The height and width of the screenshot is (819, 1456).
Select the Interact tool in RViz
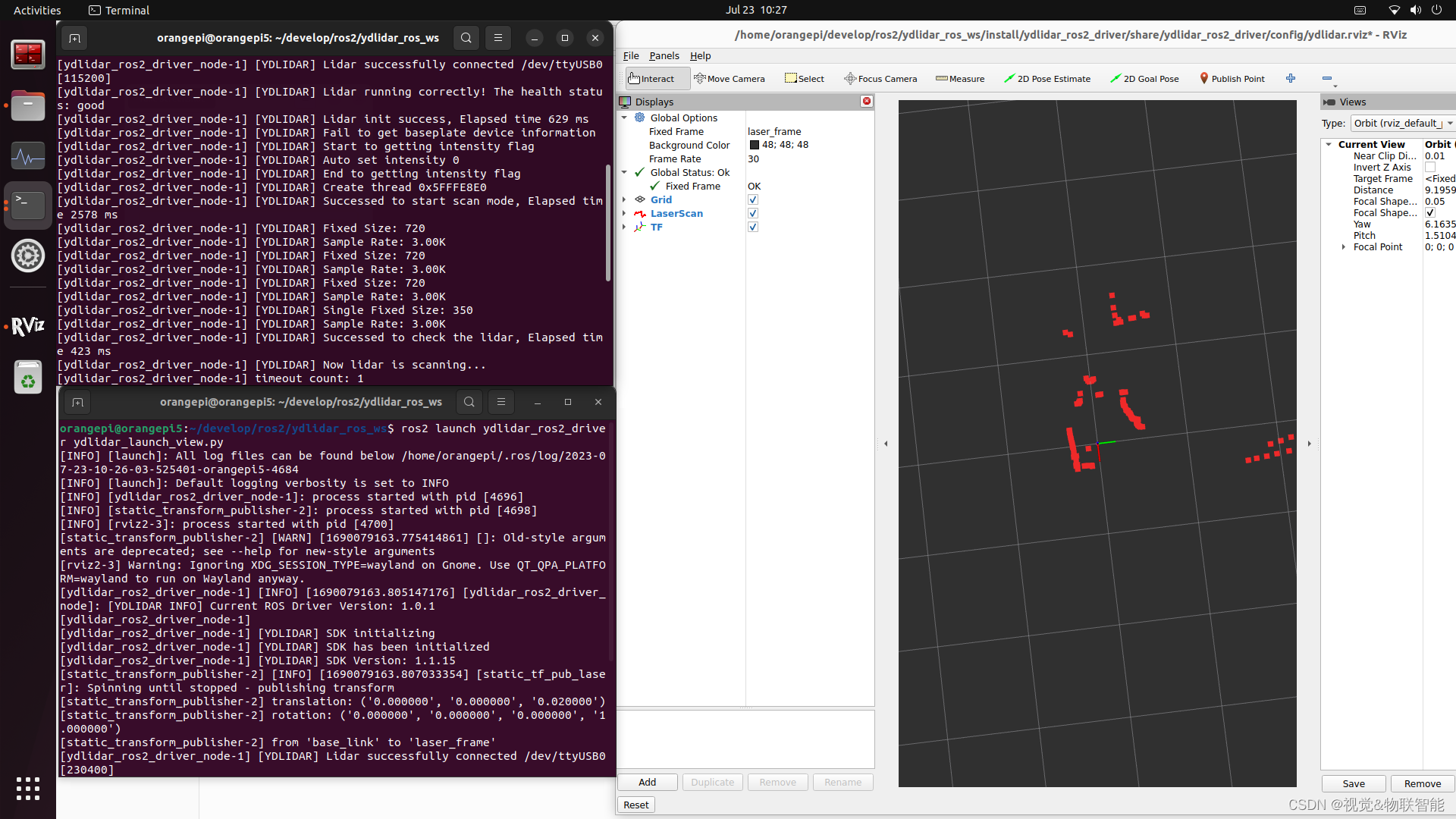657,78
